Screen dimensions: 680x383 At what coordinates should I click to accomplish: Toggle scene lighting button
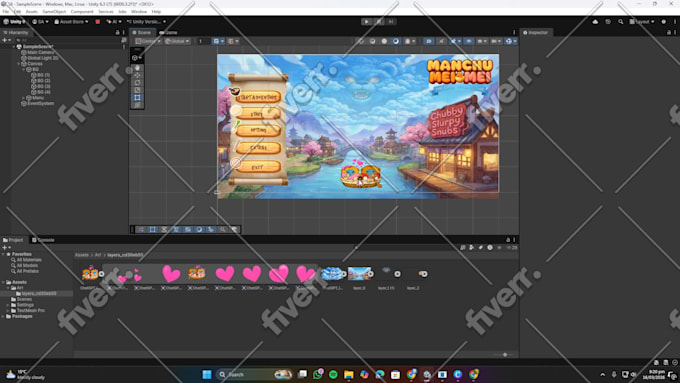tap(441, 41)
